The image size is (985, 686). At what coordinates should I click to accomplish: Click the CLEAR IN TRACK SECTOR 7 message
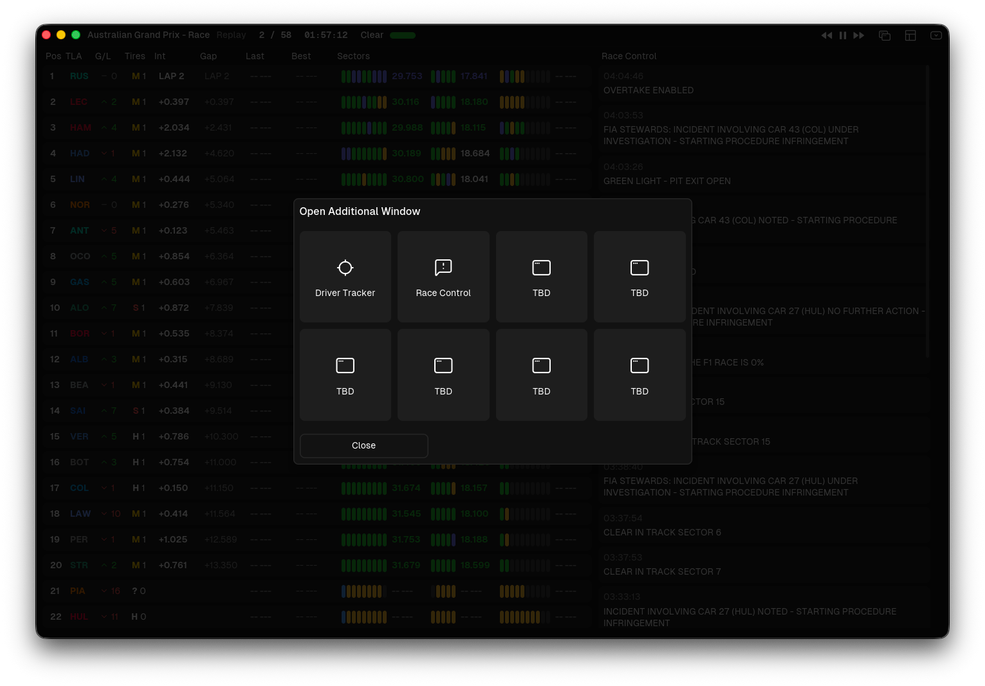click(x=662, y=572)
